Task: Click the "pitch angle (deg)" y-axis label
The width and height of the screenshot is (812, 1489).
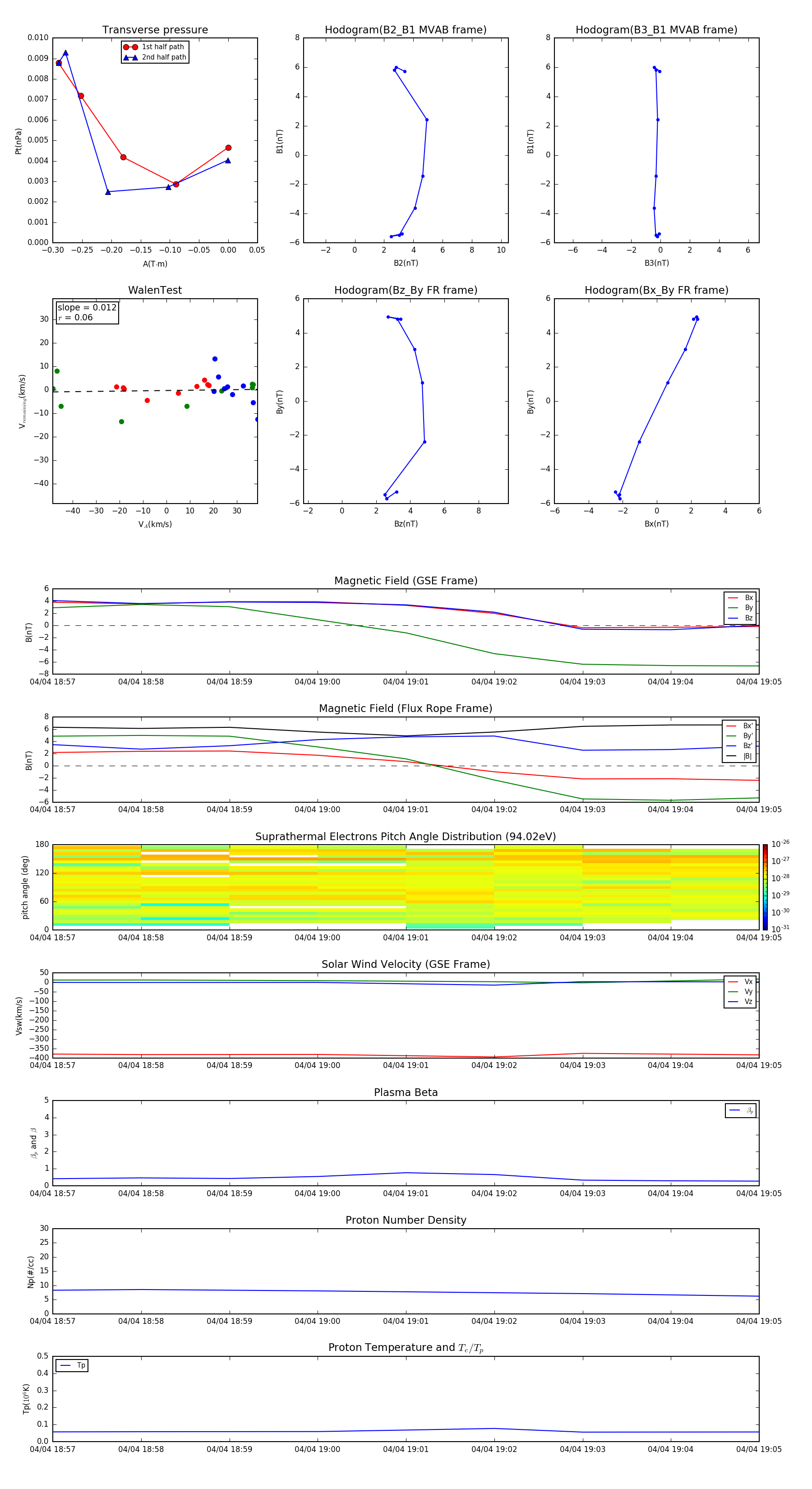Action: pos(25,887)
